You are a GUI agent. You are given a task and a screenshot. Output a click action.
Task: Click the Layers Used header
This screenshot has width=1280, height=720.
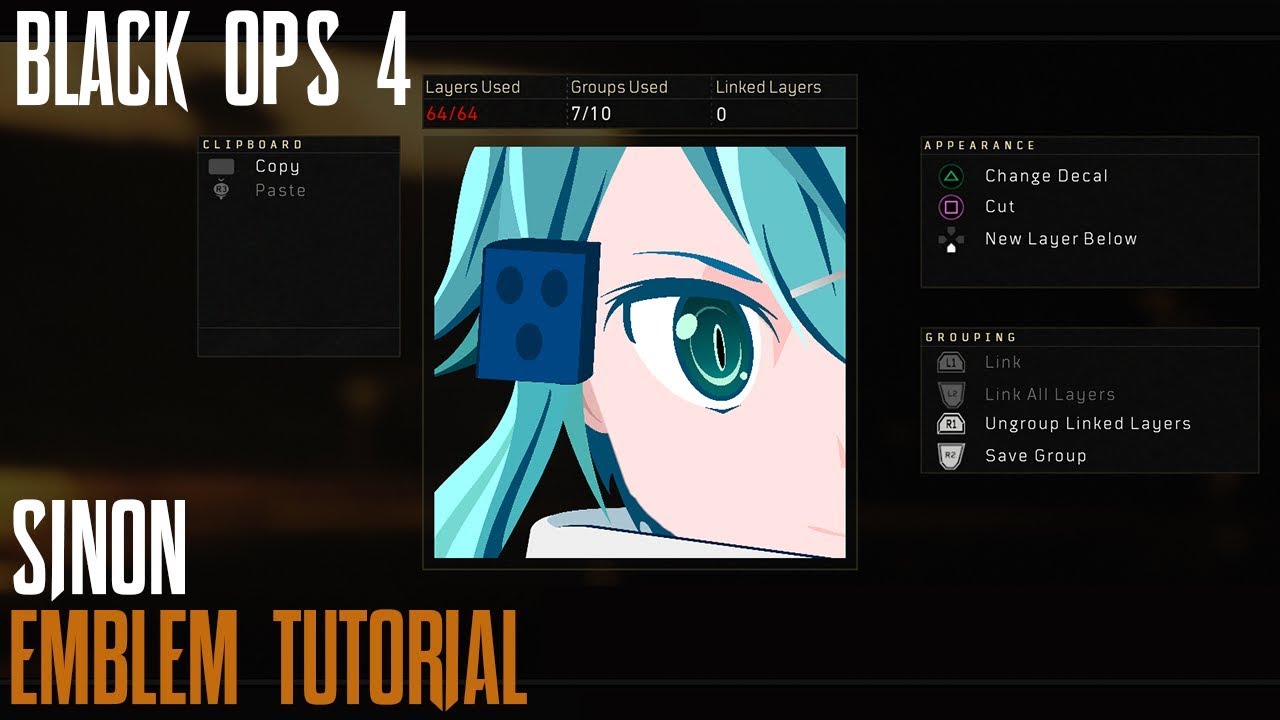point(473,87)
